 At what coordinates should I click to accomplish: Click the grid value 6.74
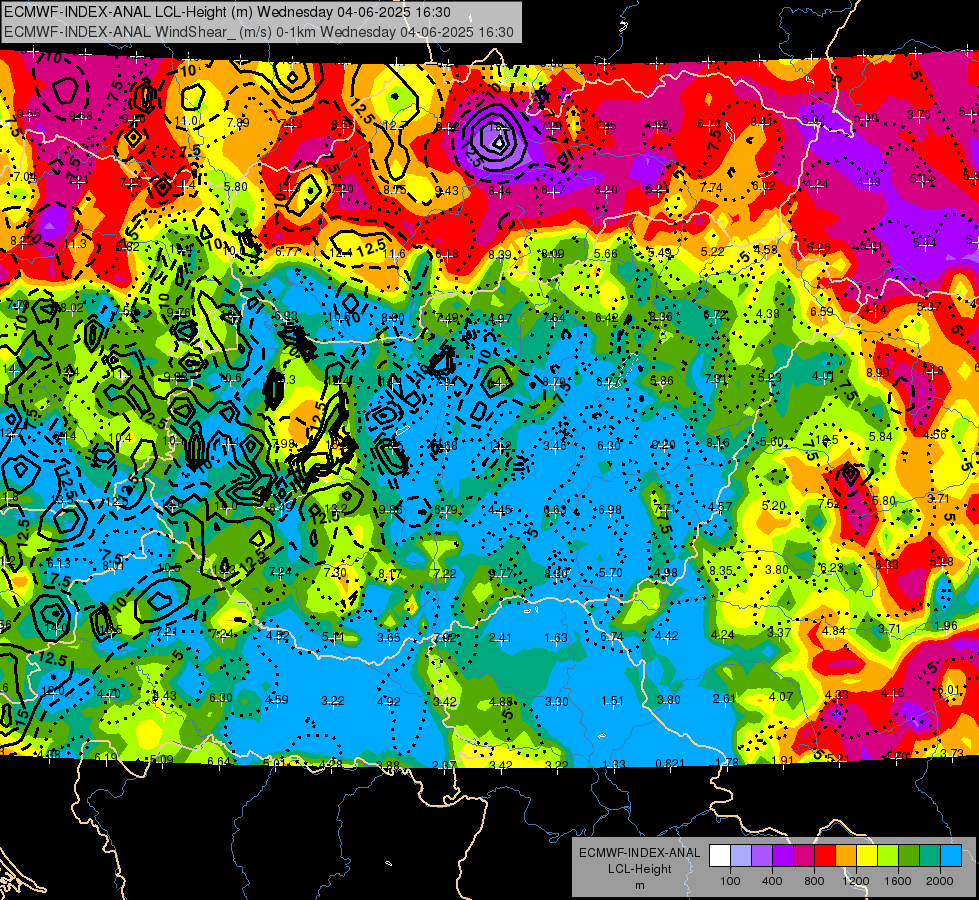click(x=612, y=636)
